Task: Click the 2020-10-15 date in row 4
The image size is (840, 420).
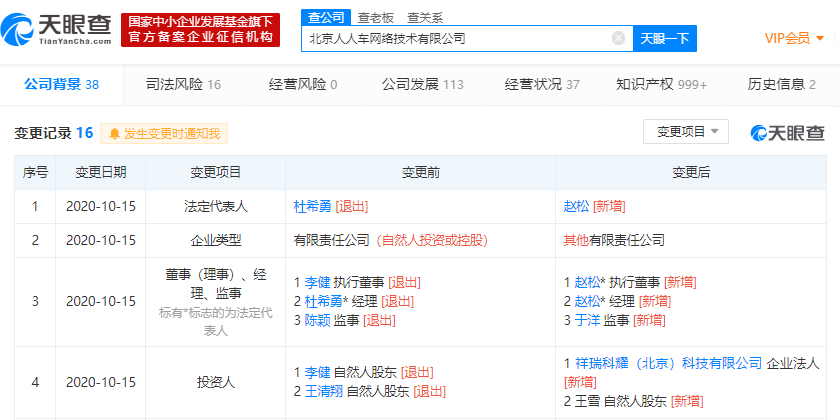Action: coord(101,382)
